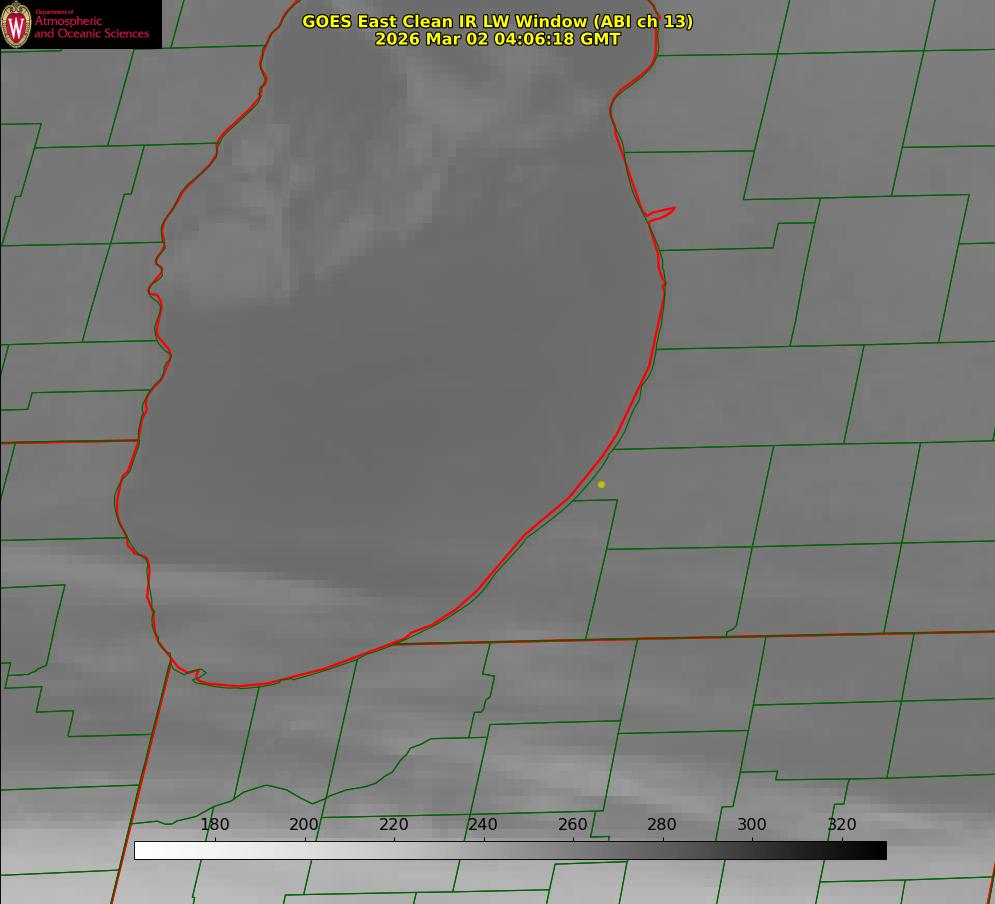The height and width of the screenshot is (904, 995).
Task: Click the black end of the temperature colorbar
Action: [x=880, y=850]
